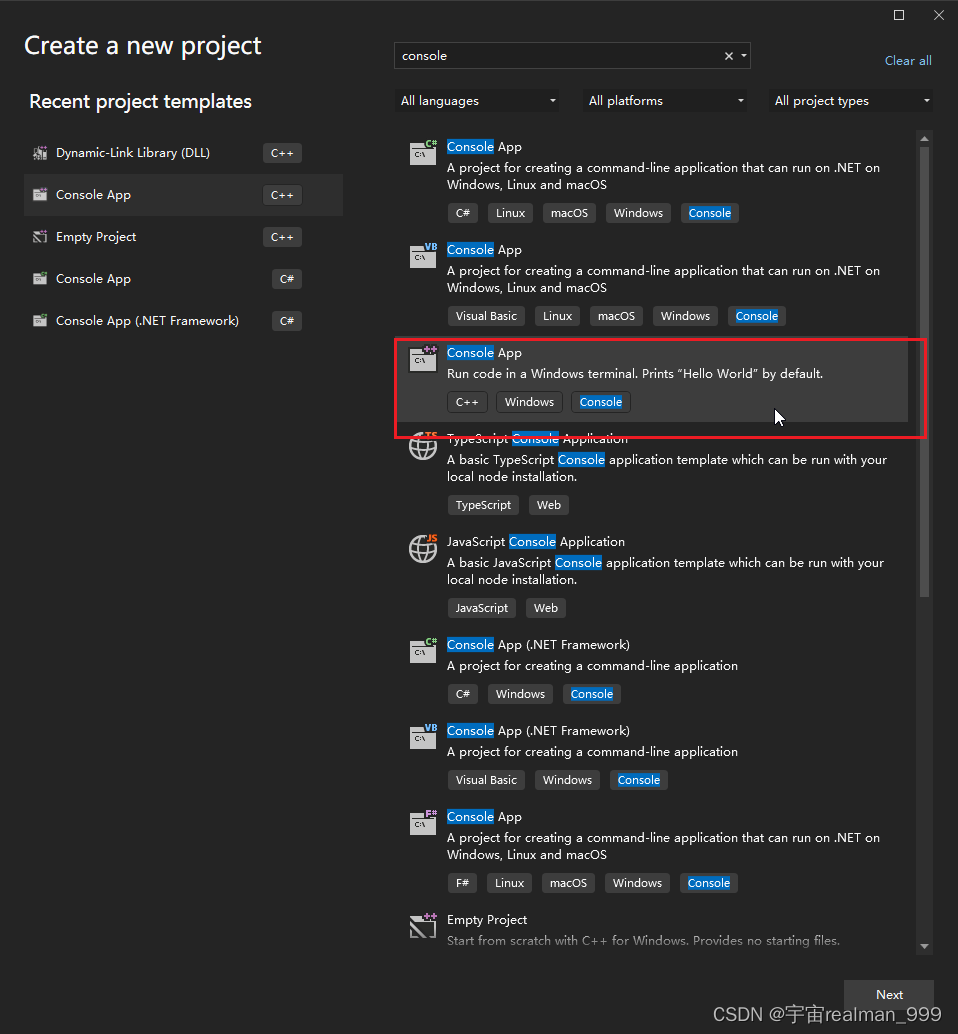Click the Empty Project C++ template icon
Image resolution: width=958 pixels, height=1034 pixels.
point(423,925)
